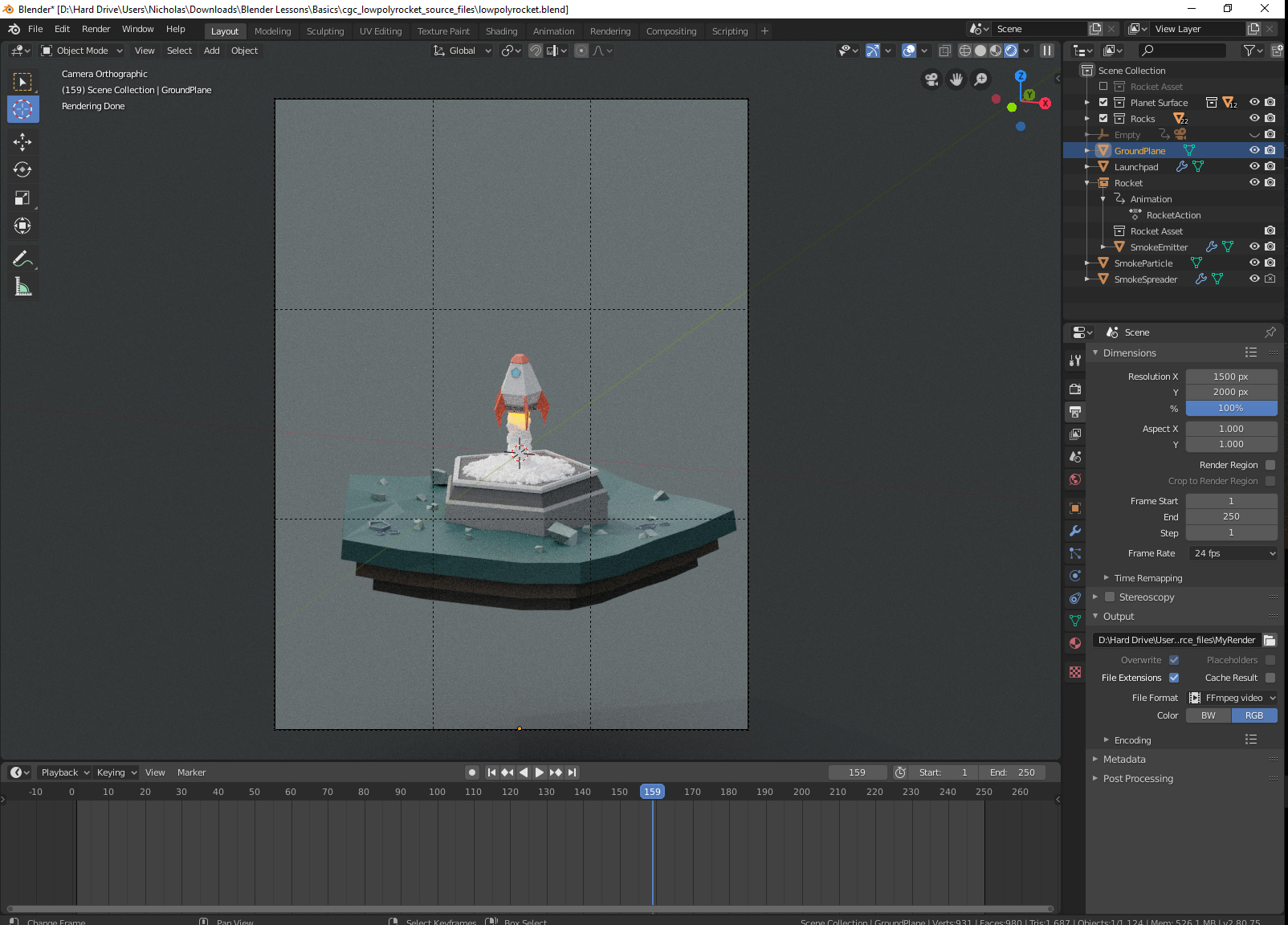Viewport: 1288px width, 925px height.
Task: Open the Output properties tab
Action: pos(1075,411)
